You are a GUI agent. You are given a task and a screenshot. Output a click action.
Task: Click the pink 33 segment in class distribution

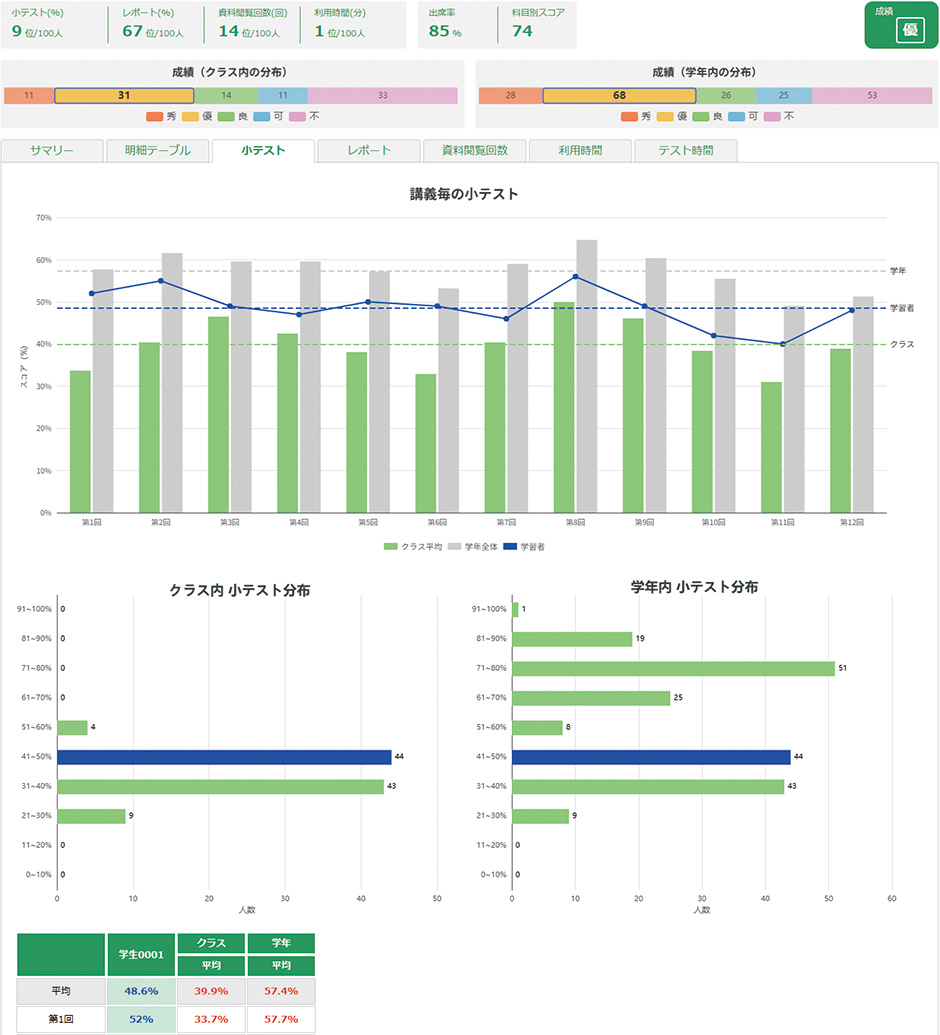pyautogui.click(x=382, y=95)
